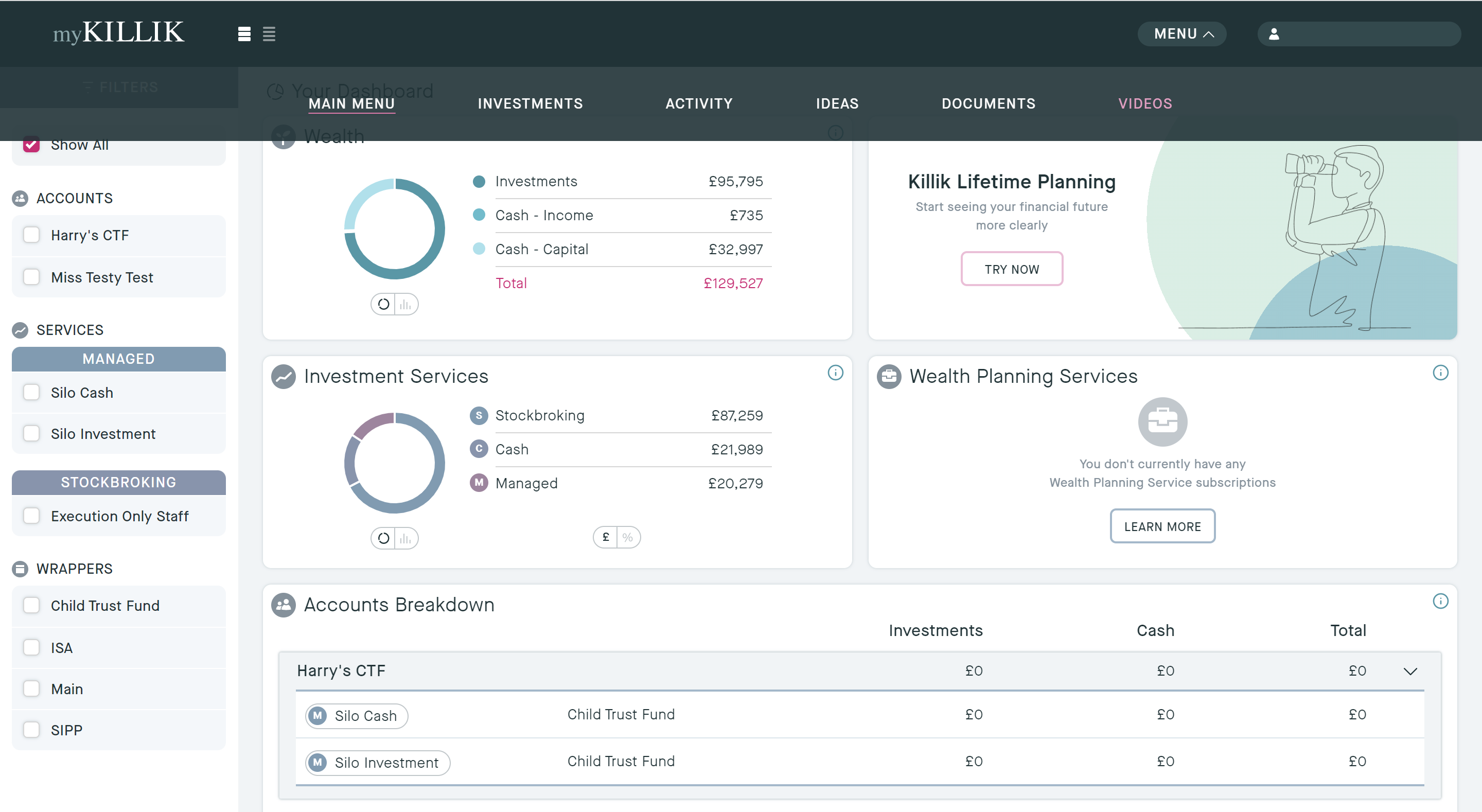The image size is (1482, 812).
Task: Click the Investment Services info icon
Action: click(x=835, y=373)
